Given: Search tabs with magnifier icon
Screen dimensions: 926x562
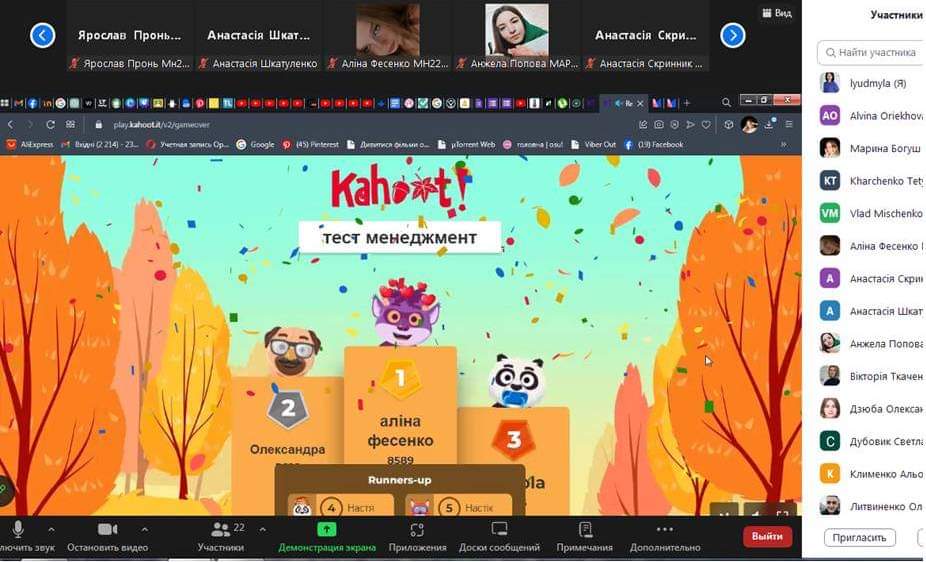Looking at the screenshot, I should pyautogui.click(x=726, y=103).
